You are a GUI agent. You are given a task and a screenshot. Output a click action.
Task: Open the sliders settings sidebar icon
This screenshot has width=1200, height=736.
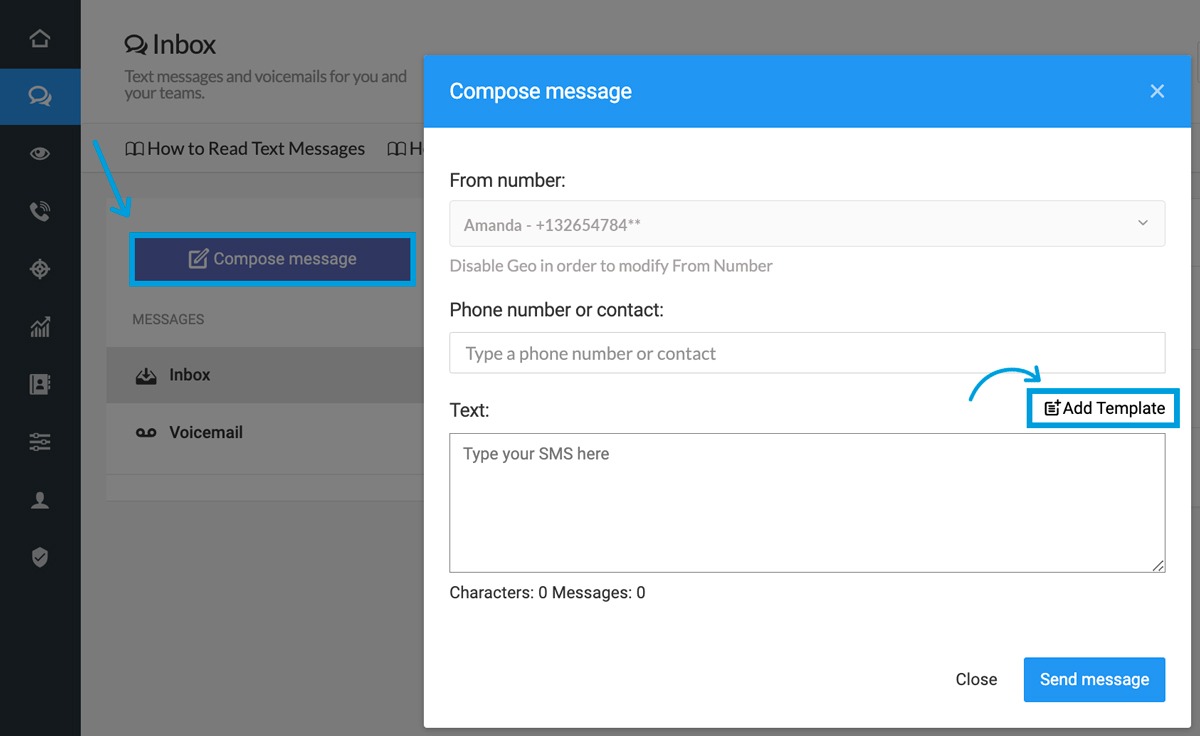point(40,442)
